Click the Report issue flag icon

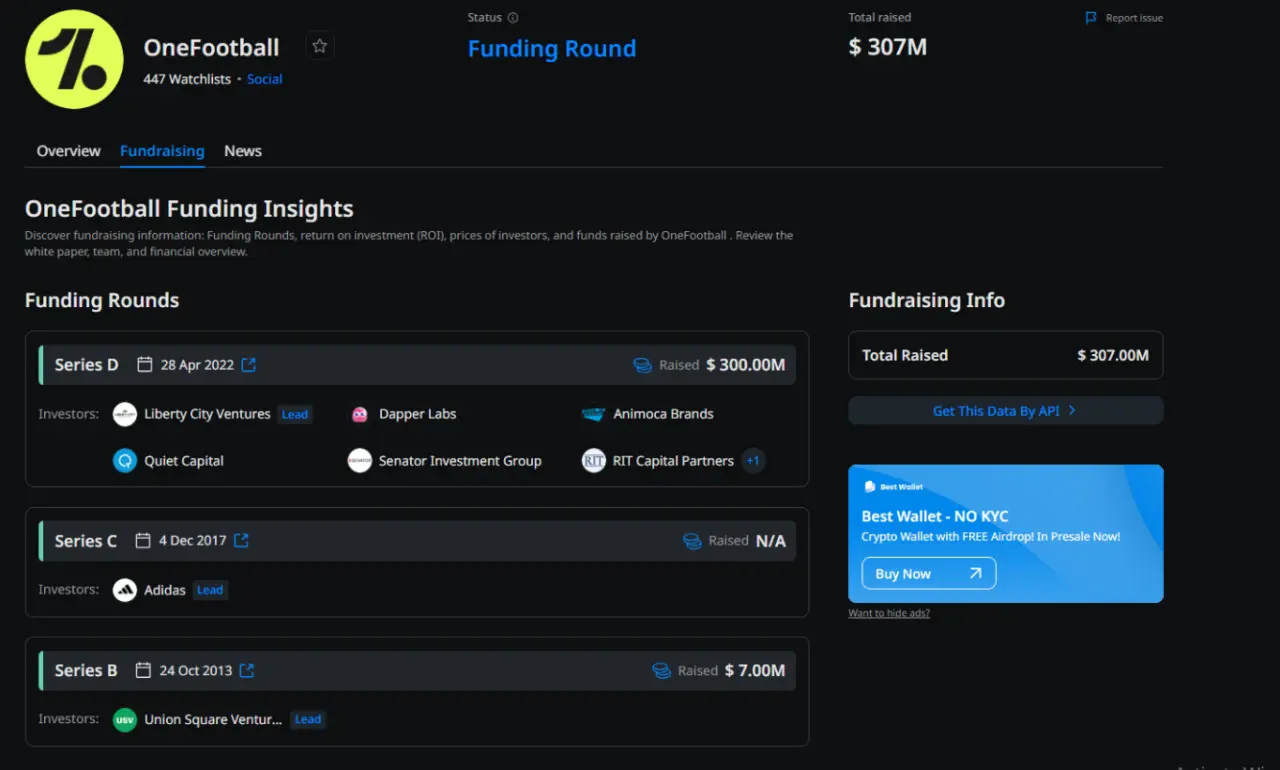click(x=1091, y=18)
